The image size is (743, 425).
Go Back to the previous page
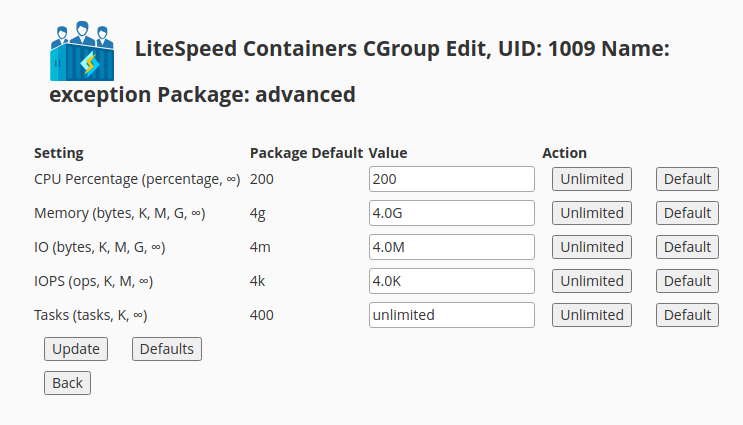pos(67,383)
